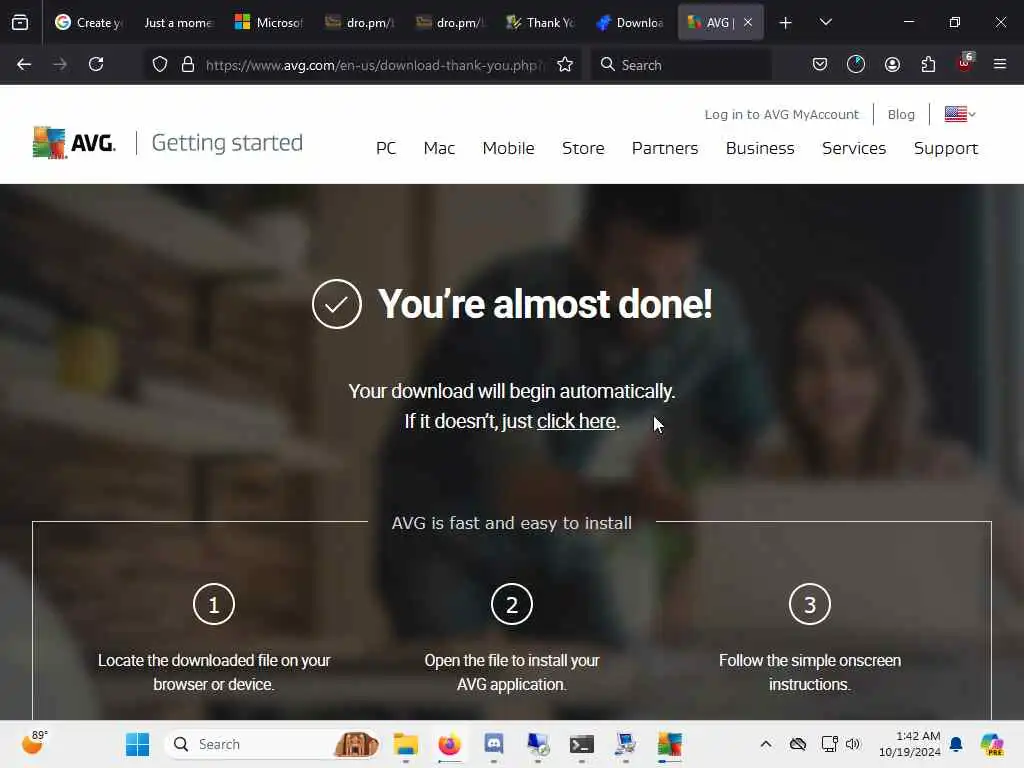The width and height of the screenshot is (1024, 768).
Task: Click the AVG logo in the header
Action: point(74,142)
